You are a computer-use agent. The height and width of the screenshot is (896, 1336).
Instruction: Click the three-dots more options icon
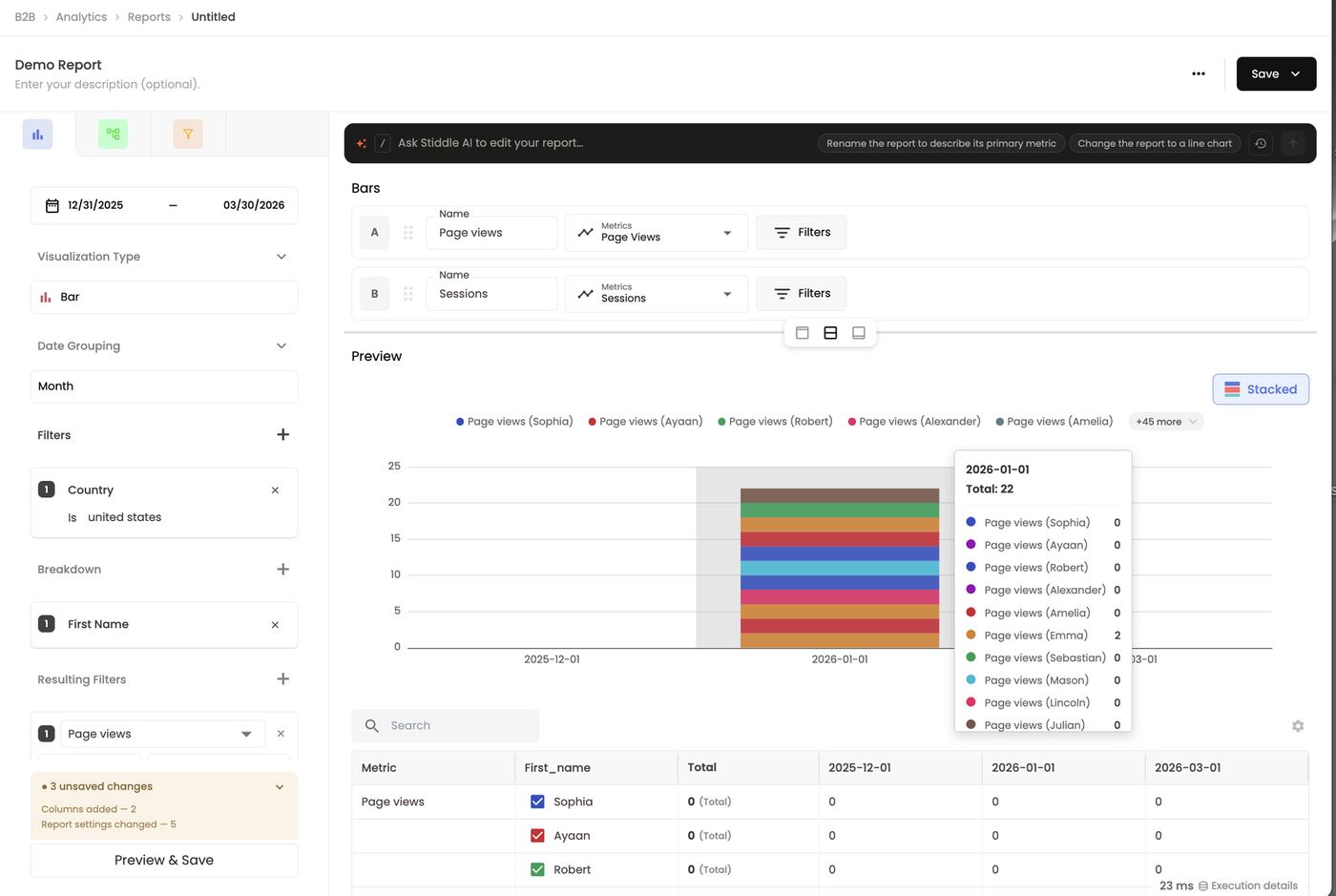click(1199, 73)
